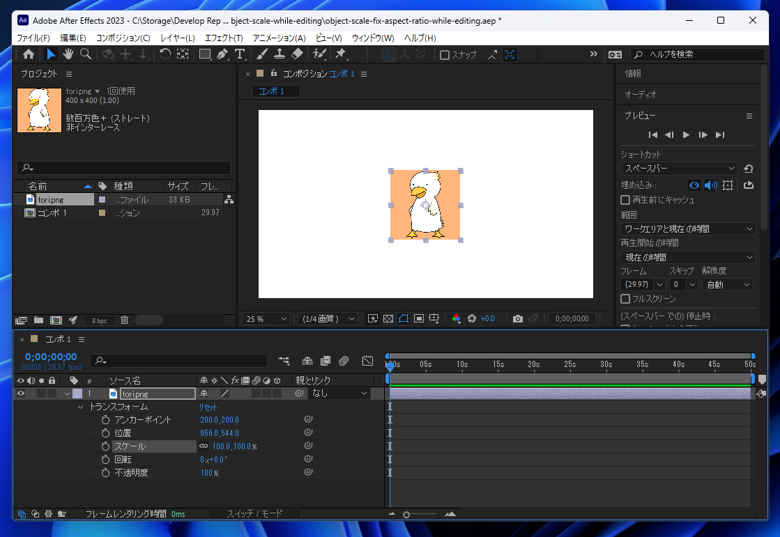Click the new composition icon in Project panel
The width and height of the screenshot is (780, 537).
[x=56, y=320]
